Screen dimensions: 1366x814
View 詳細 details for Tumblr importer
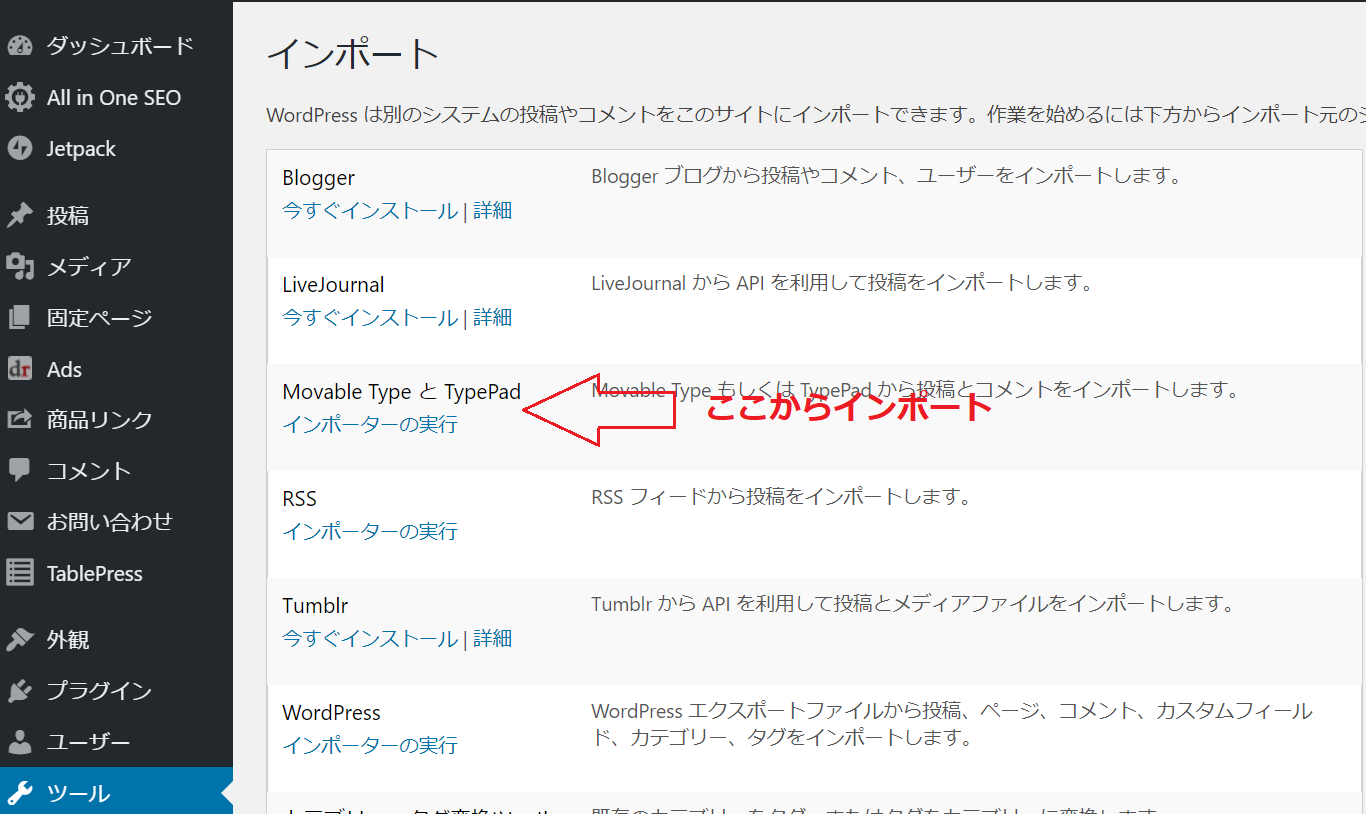click(492, 639)
